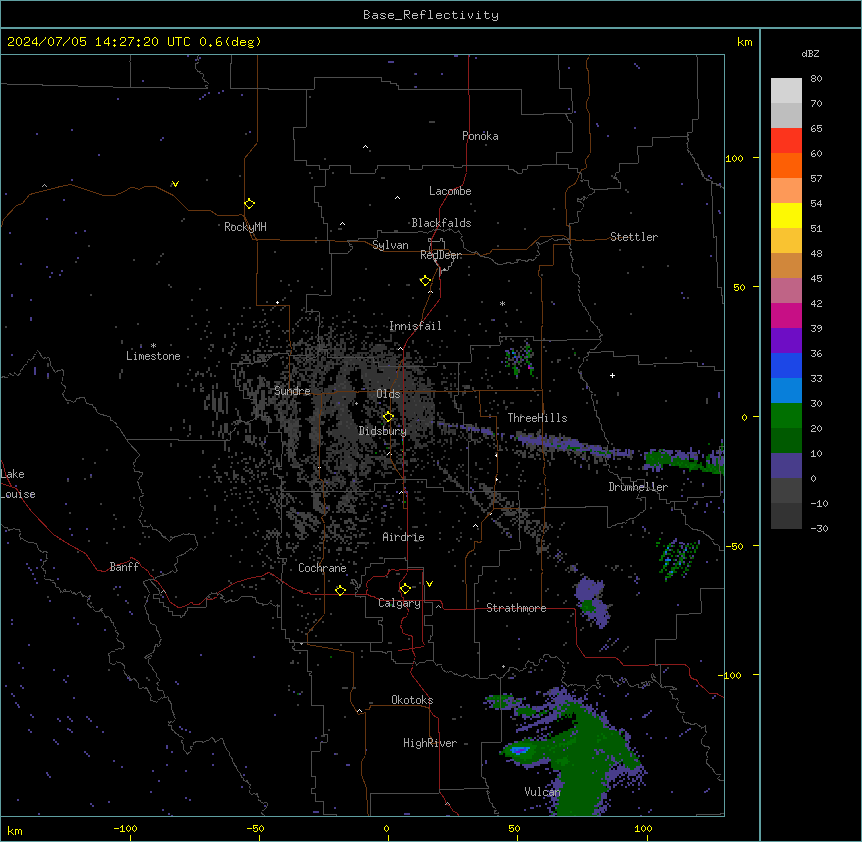Click the yellow diamond marker right of Cochrane

click(340, 590)
